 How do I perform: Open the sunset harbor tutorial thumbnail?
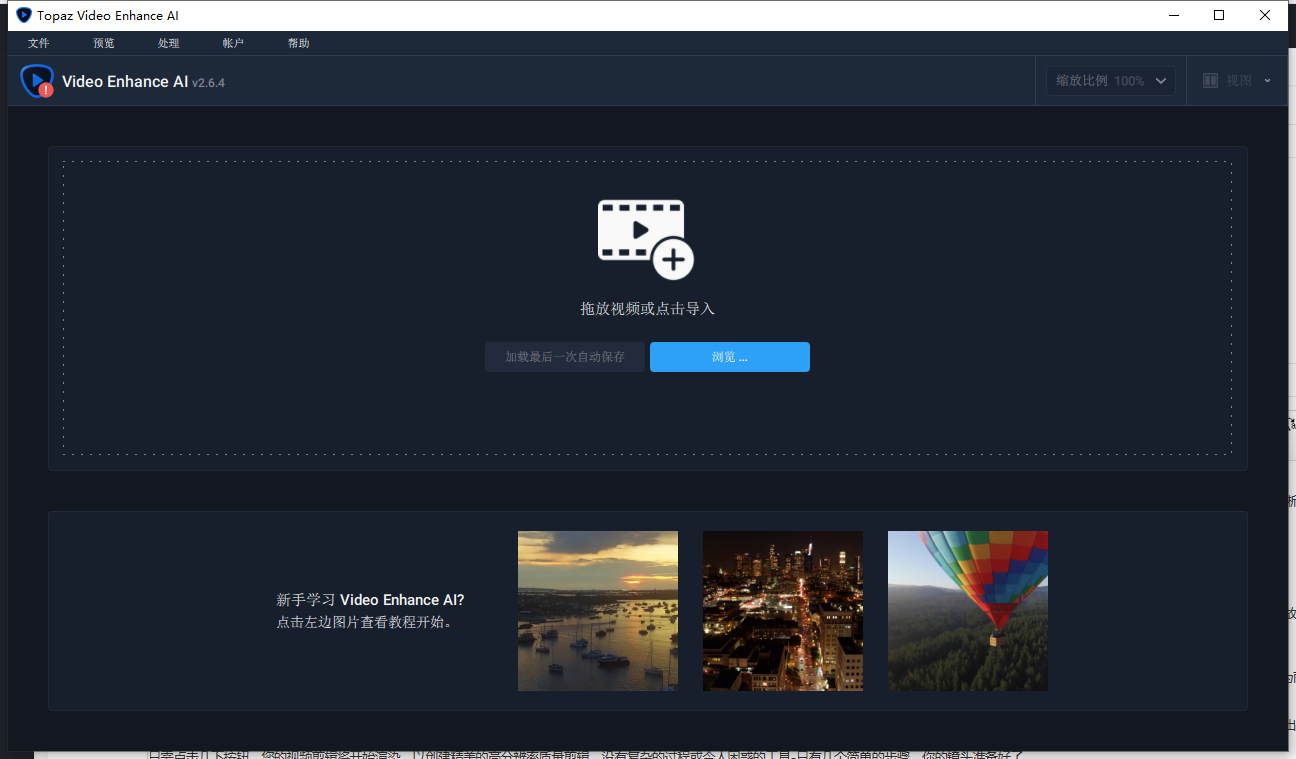tap(598, 611)
